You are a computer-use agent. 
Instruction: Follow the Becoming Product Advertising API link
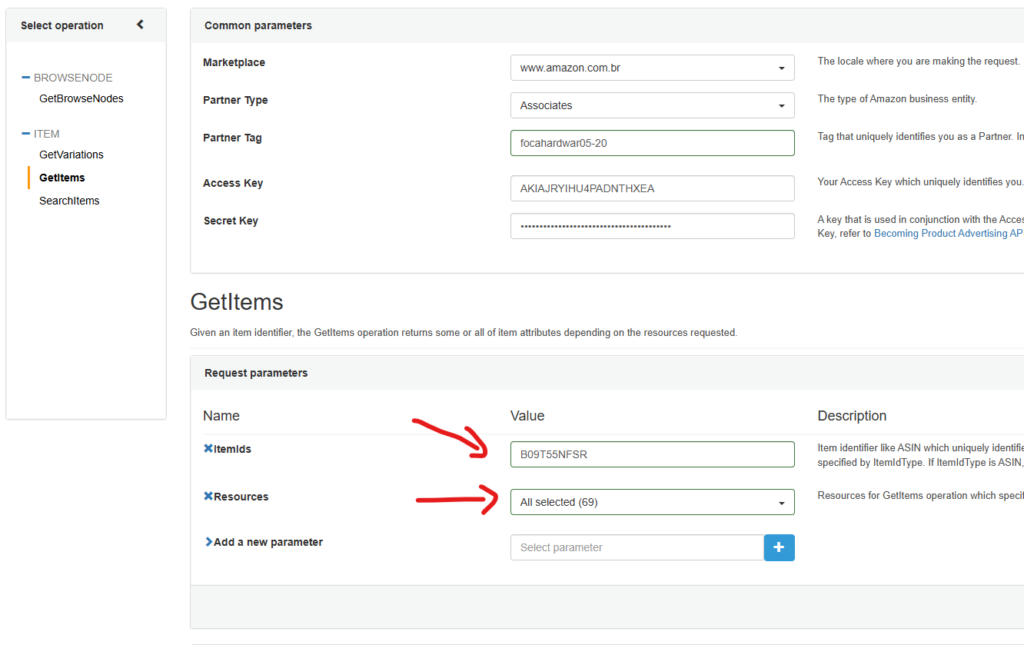(x=949, y=234)
